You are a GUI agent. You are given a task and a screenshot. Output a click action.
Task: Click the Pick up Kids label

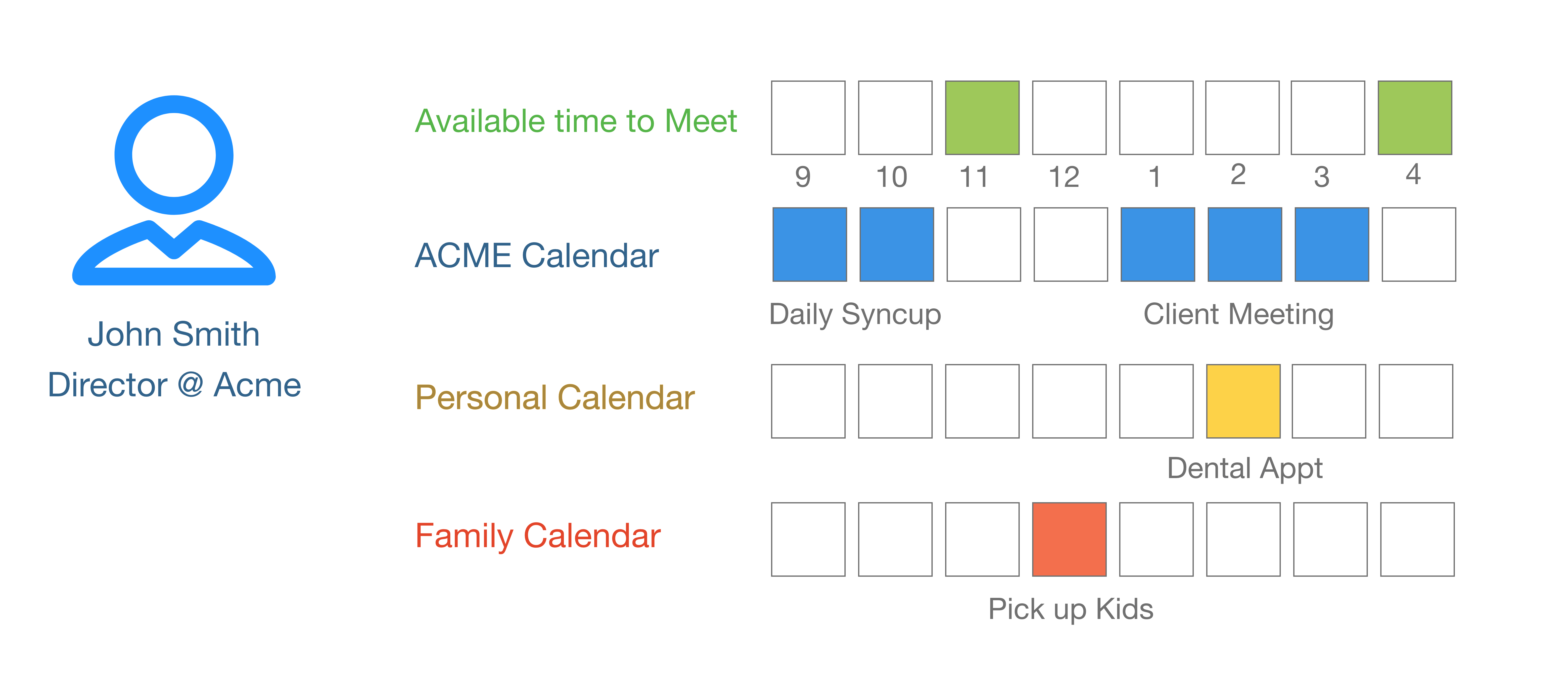pyautogui.click(x=1070, y=609)
